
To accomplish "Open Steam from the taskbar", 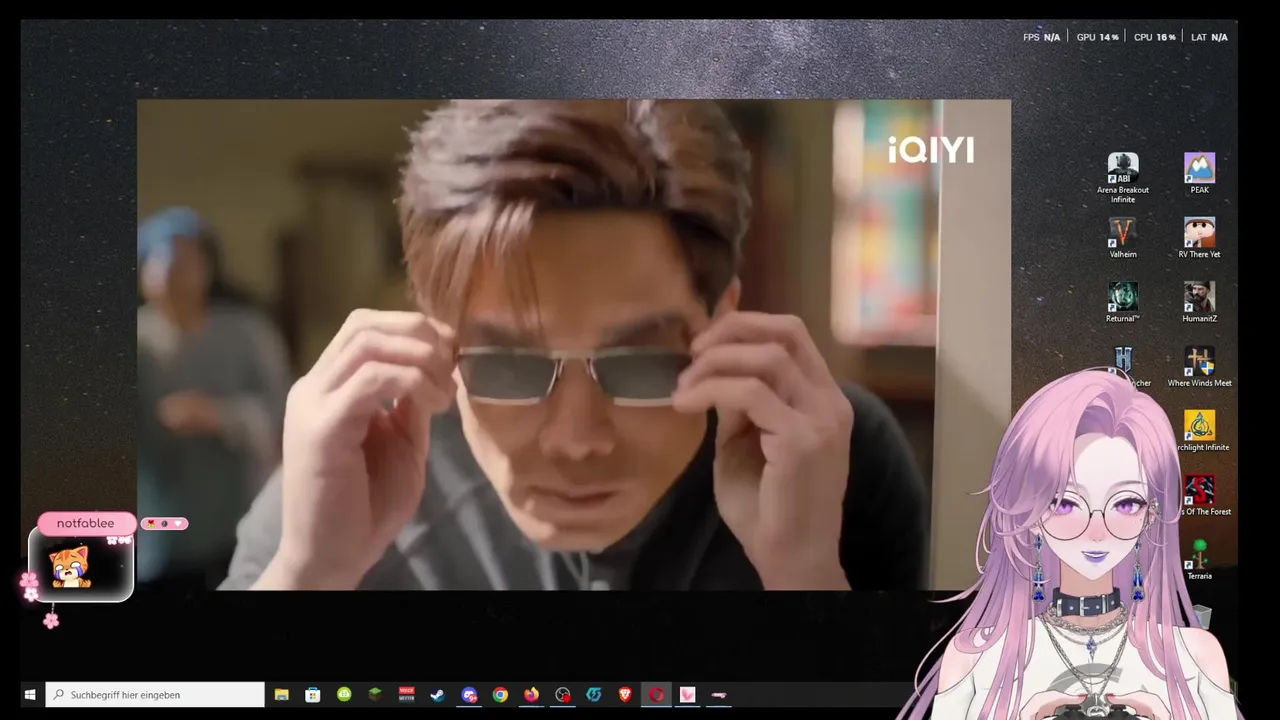I will coord(437,694).
